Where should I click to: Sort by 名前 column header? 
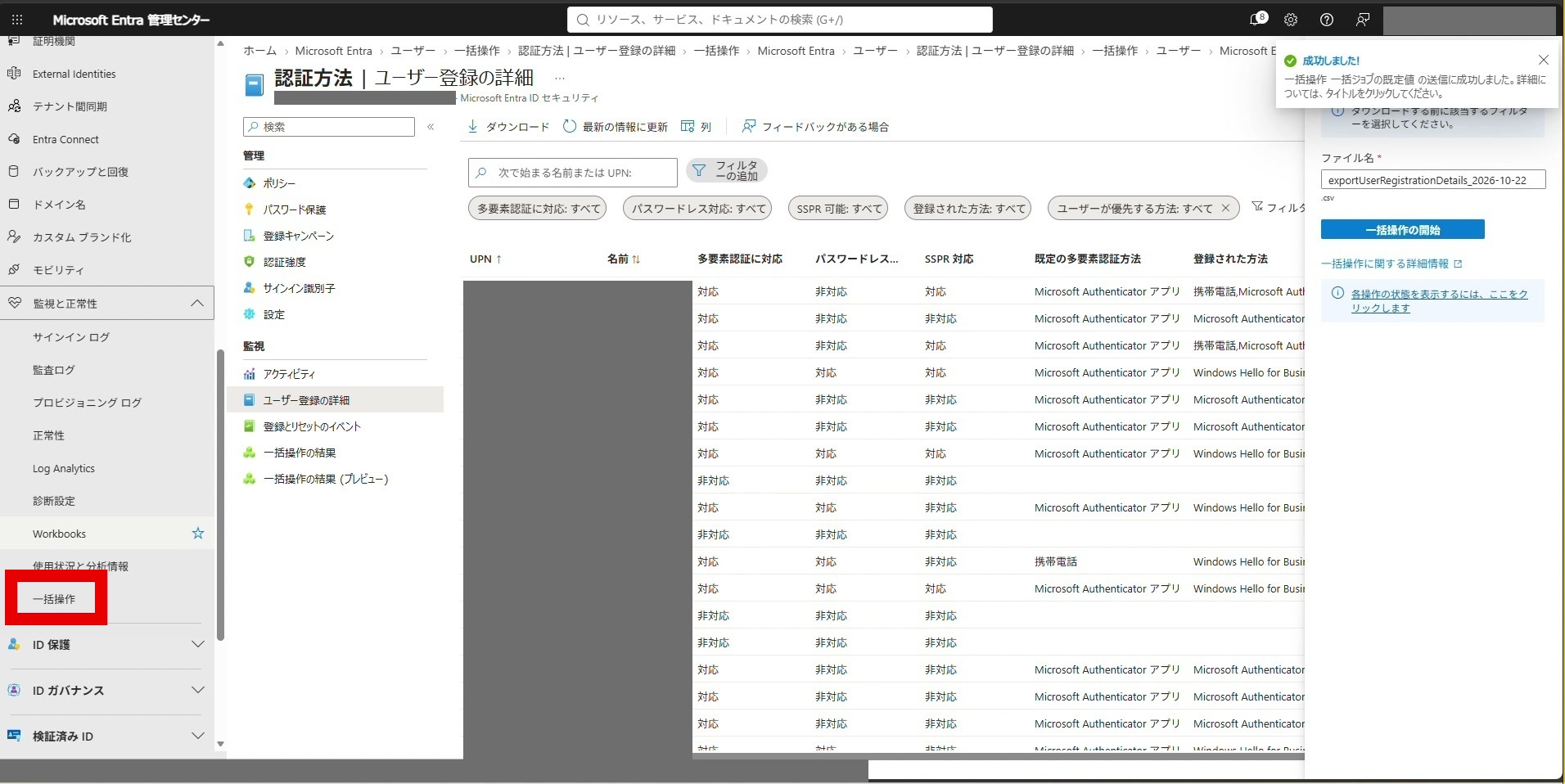click(x=624, y=259)
